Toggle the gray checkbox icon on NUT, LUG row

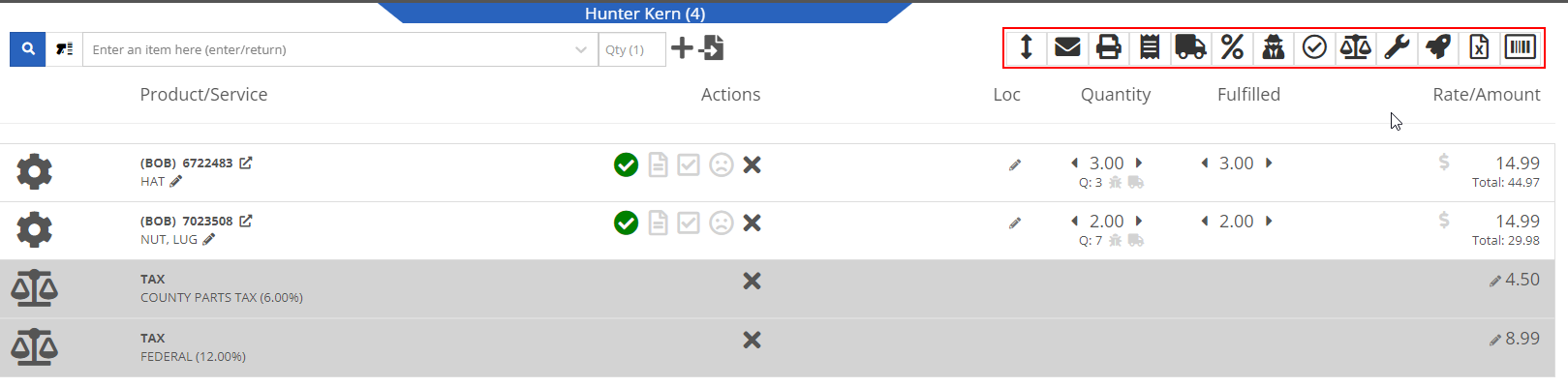coord(689,223)
